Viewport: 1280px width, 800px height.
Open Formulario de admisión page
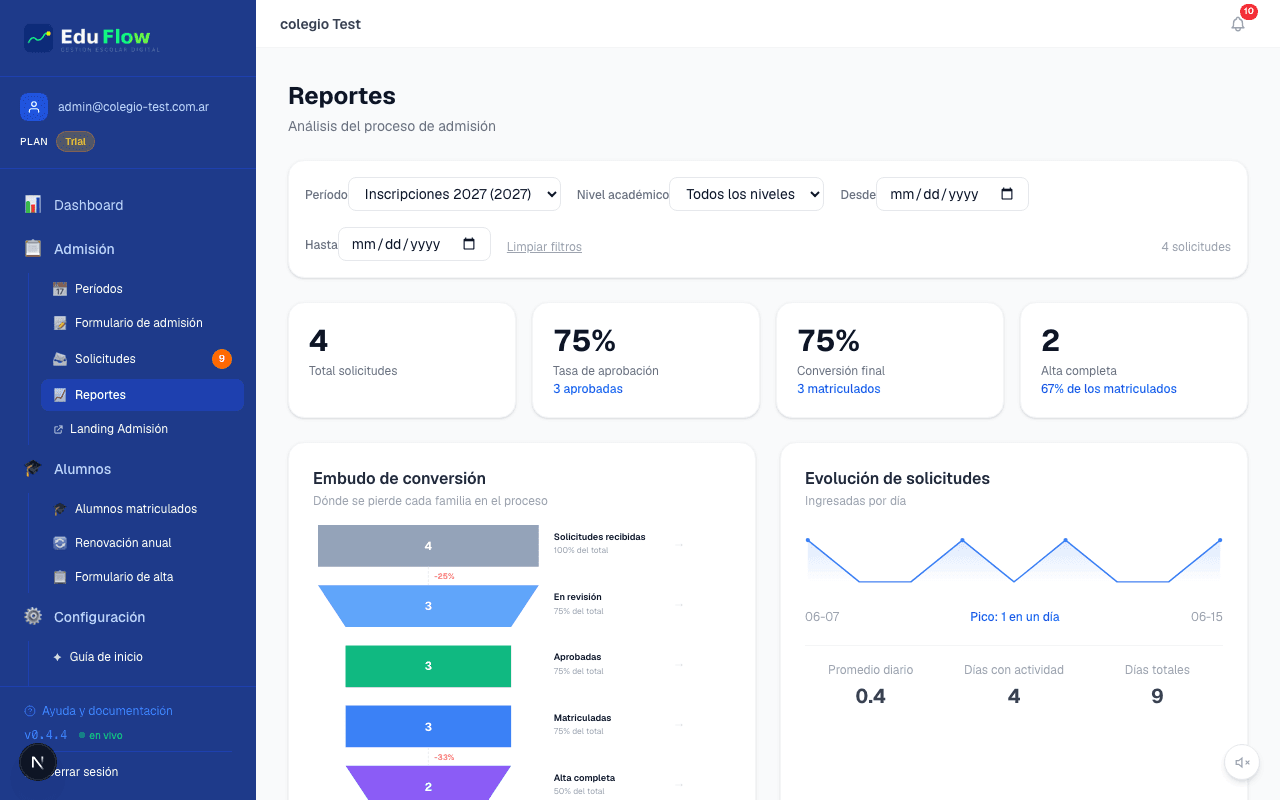(142, 323)
